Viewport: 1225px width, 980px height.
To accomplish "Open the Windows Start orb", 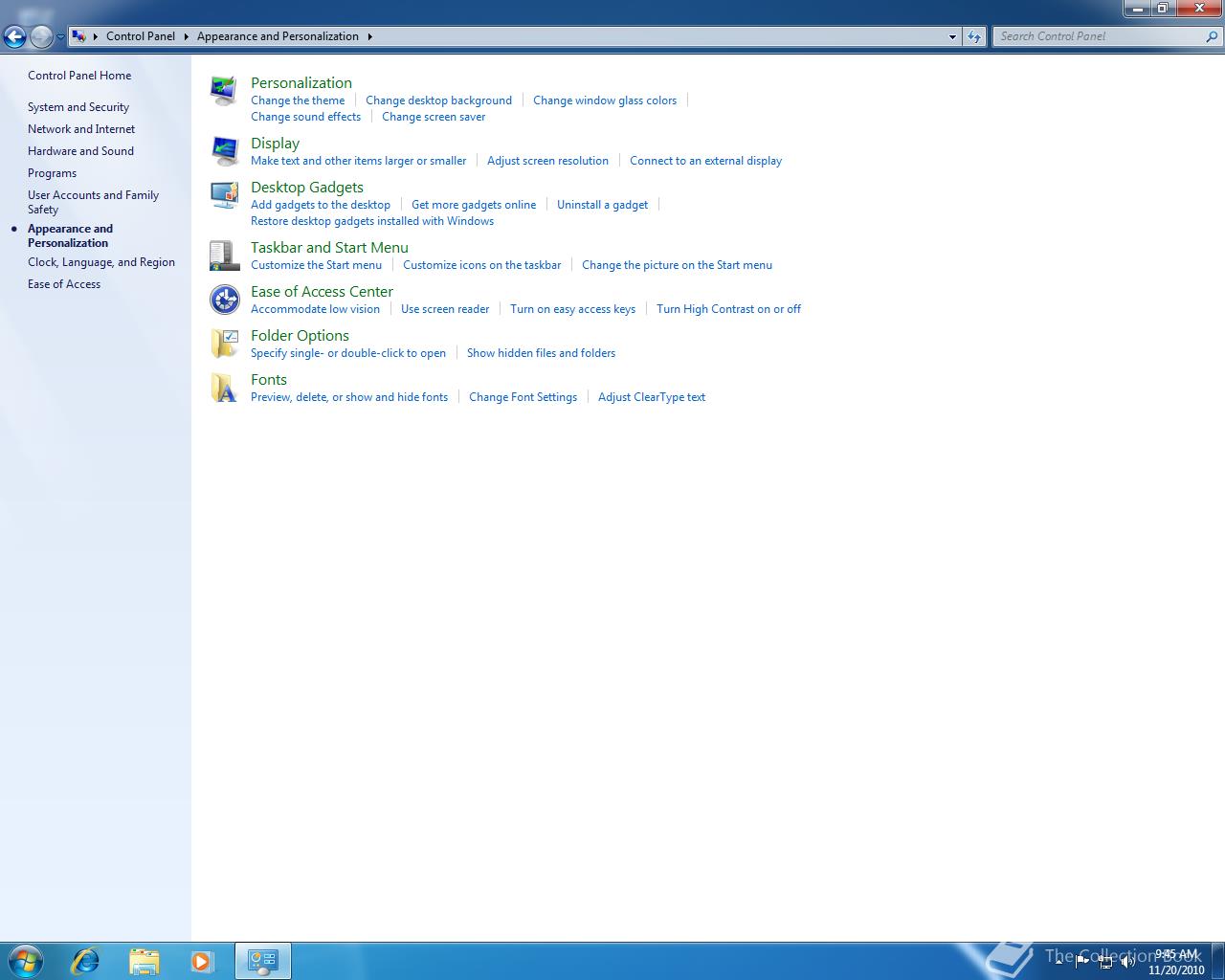I will click(25, 961).
